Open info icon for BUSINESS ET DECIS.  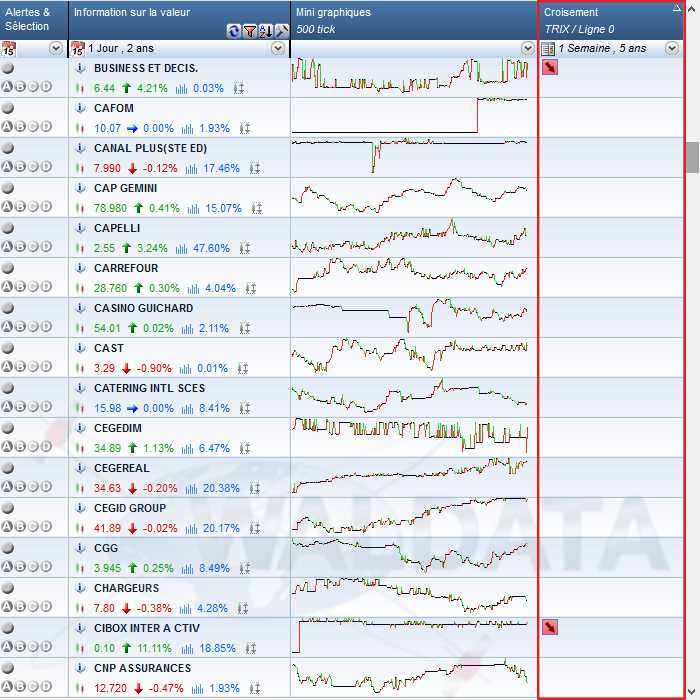click(x=80, y=68)
